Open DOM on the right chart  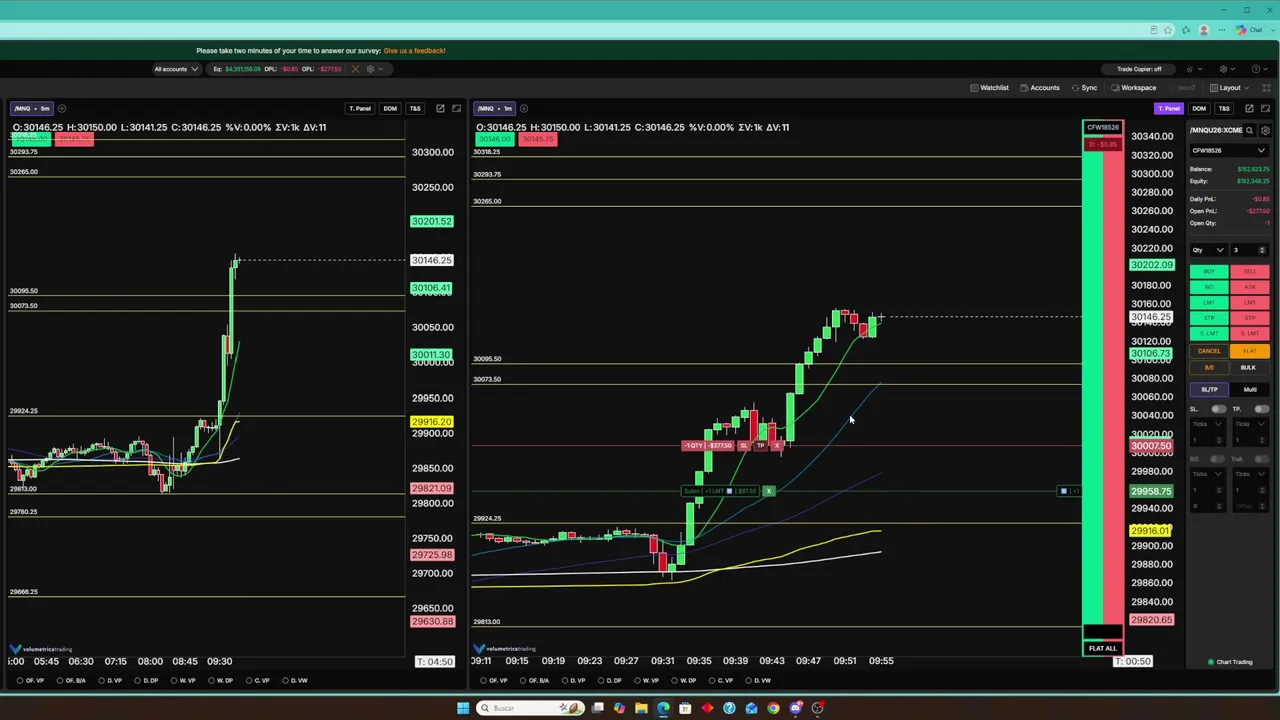[1199, 108]
